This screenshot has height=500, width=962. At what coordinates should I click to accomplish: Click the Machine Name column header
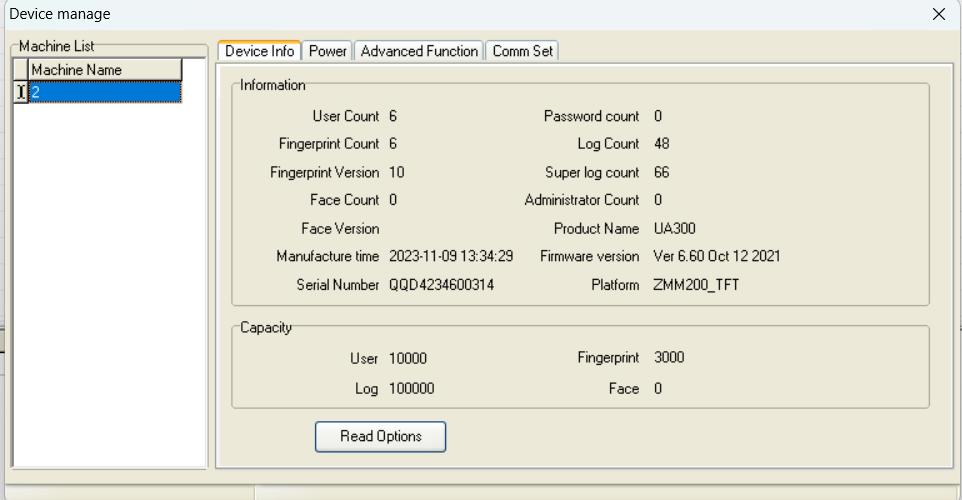pyautogui.click(x=105, y=70)
